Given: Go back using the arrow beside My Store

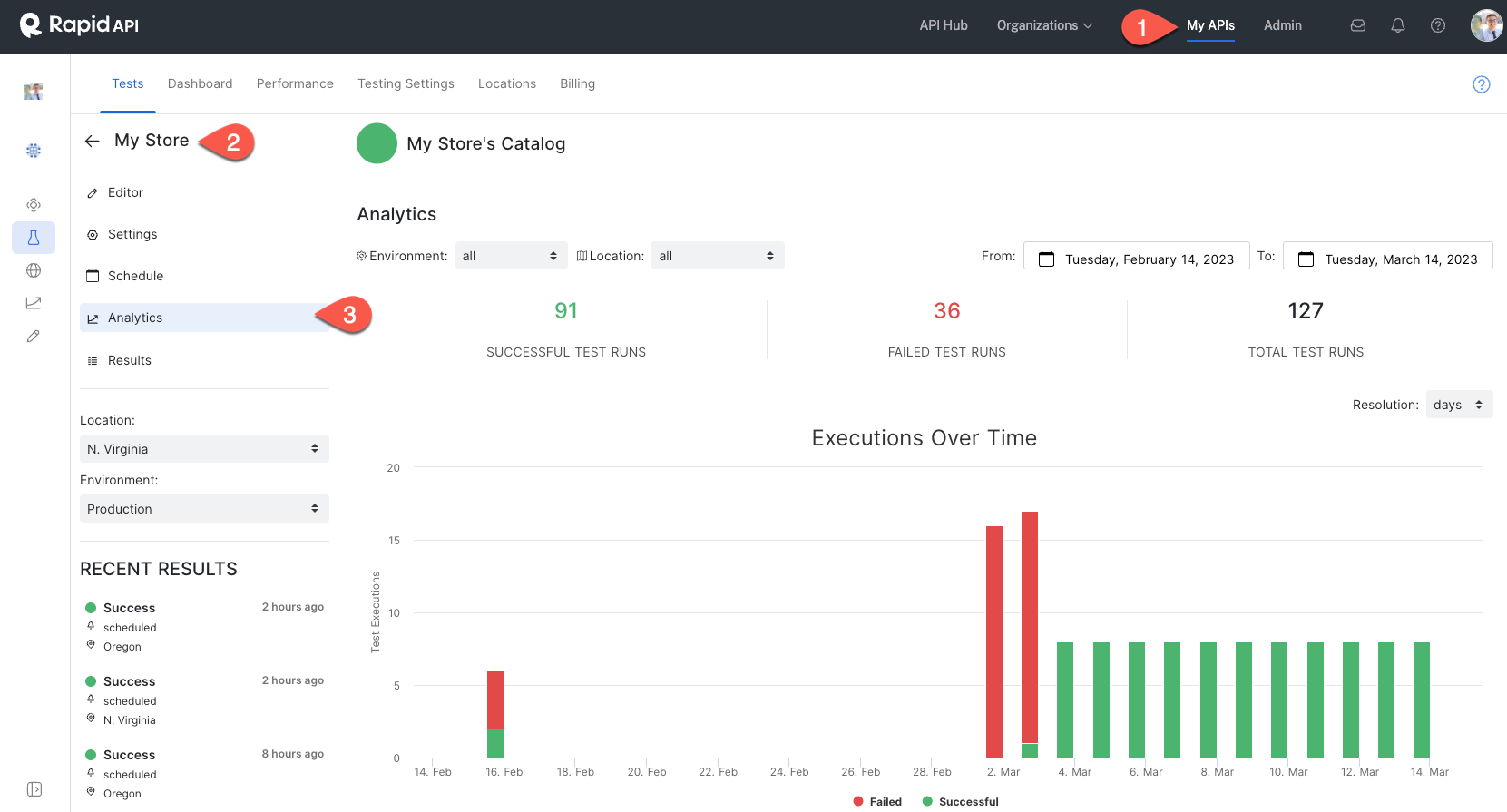Looking at the screenshot, I should pos(92,141).
